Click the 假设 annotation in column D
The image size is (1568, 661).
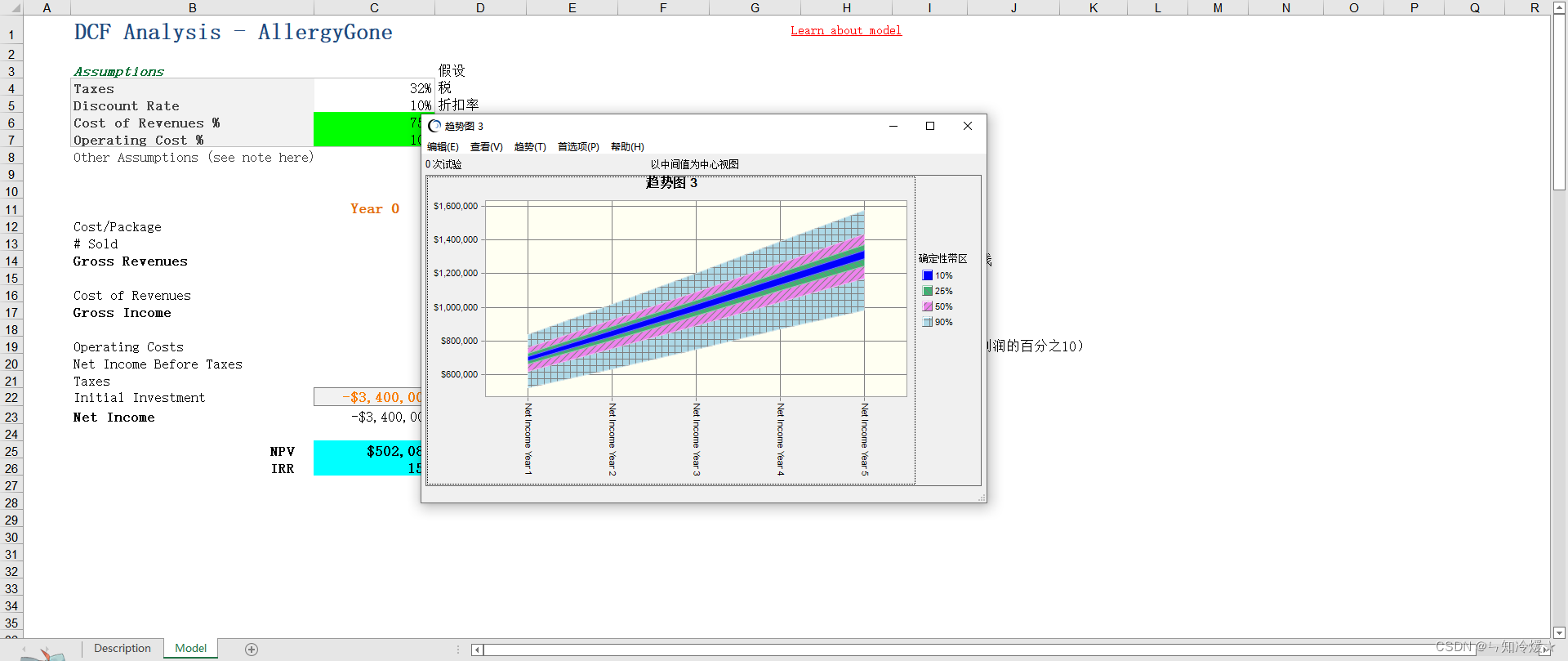click(452, 71)
